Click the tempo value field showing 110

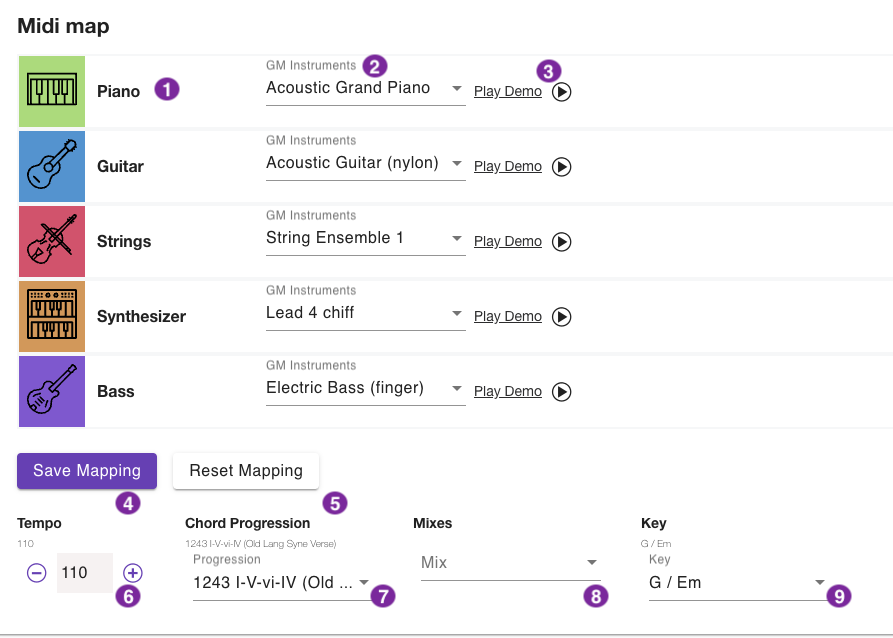84,573
